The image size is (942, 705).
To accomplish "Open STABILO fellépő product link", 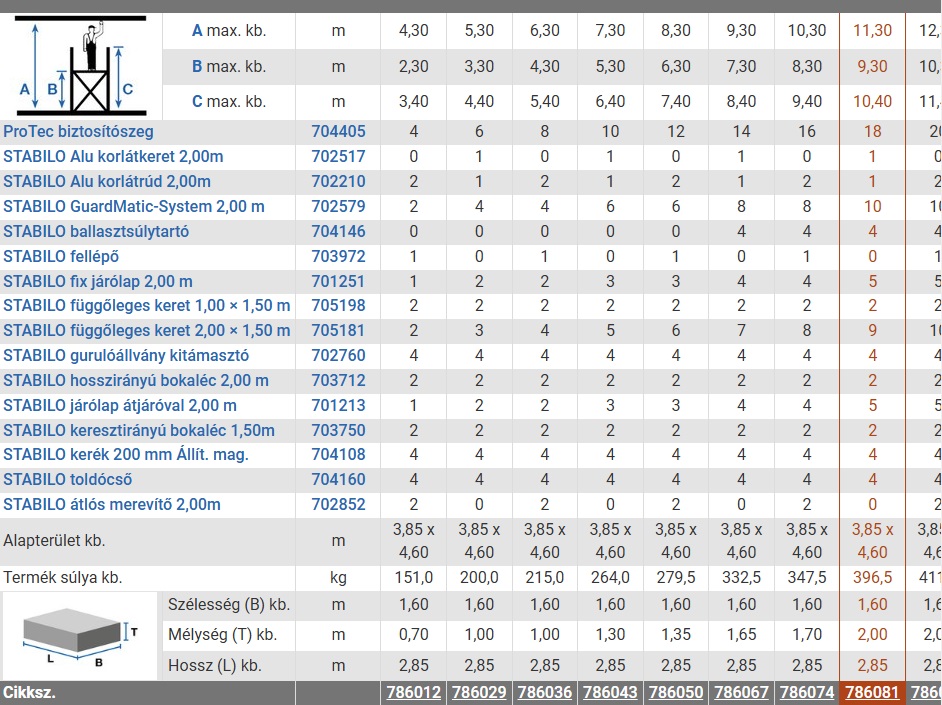I will click(61, 256).
